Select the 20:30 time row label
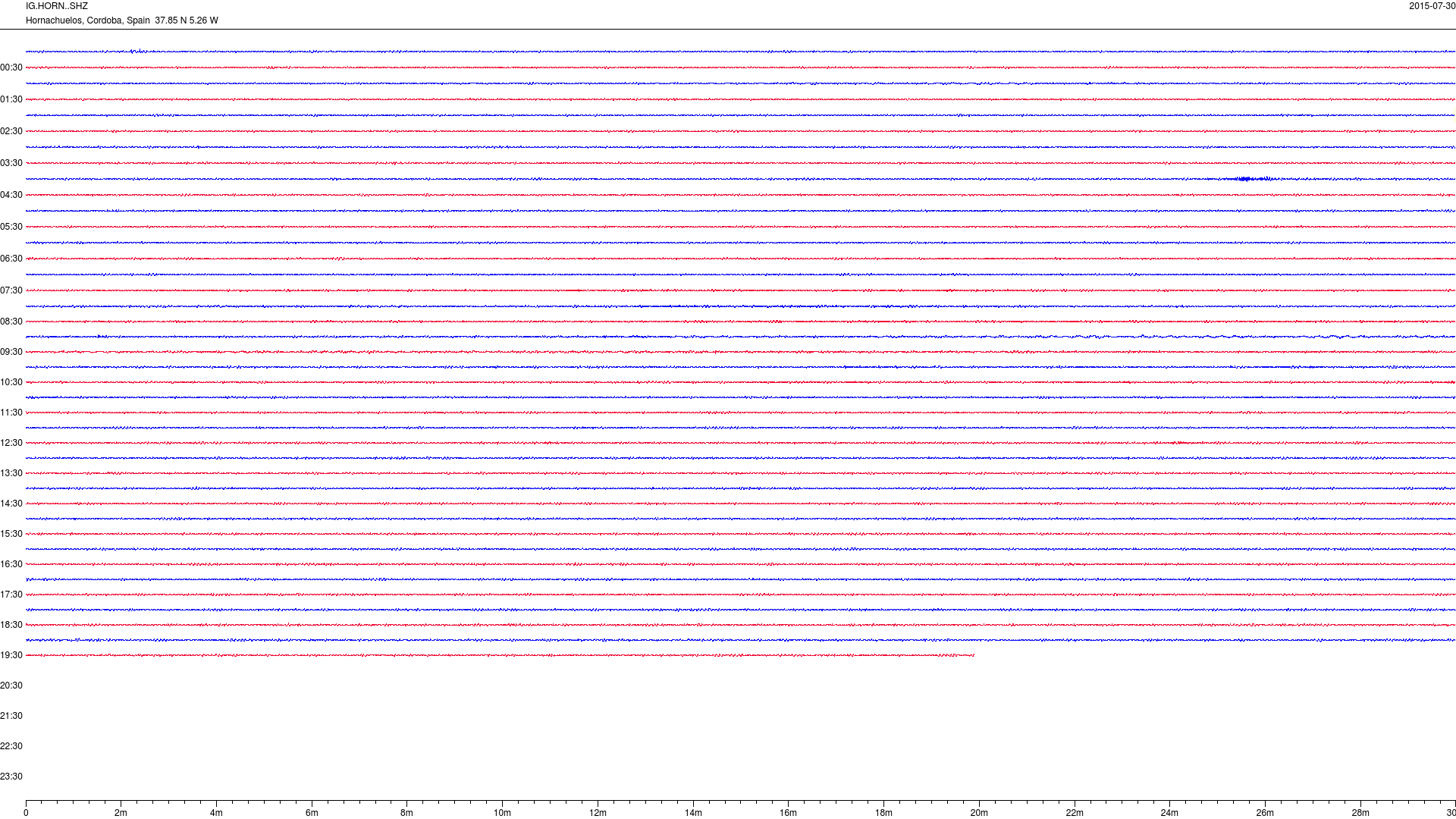Viewport: 1456px width, 819px height. pos(11,686)
